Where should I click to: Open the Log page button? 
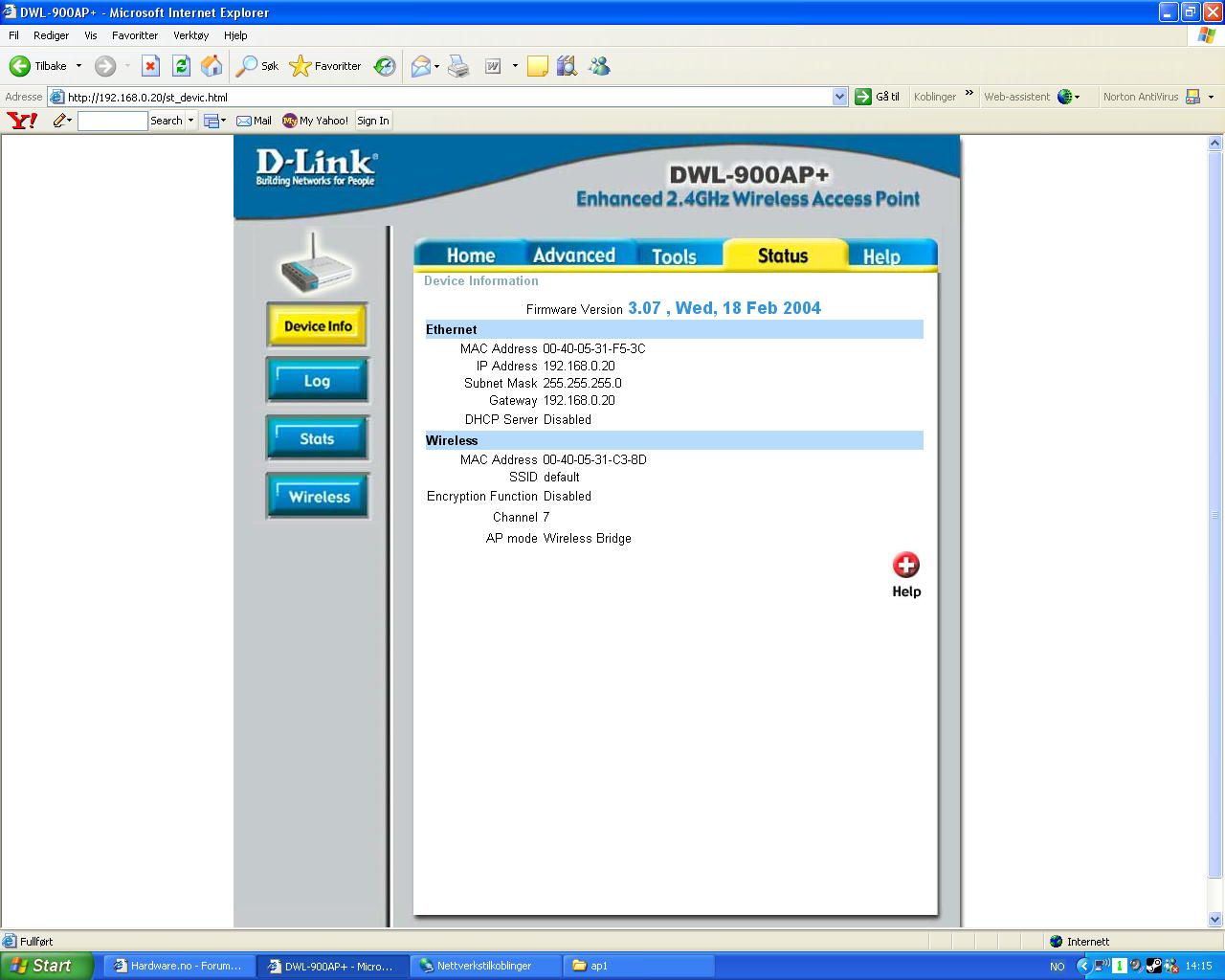coord(318,381)
